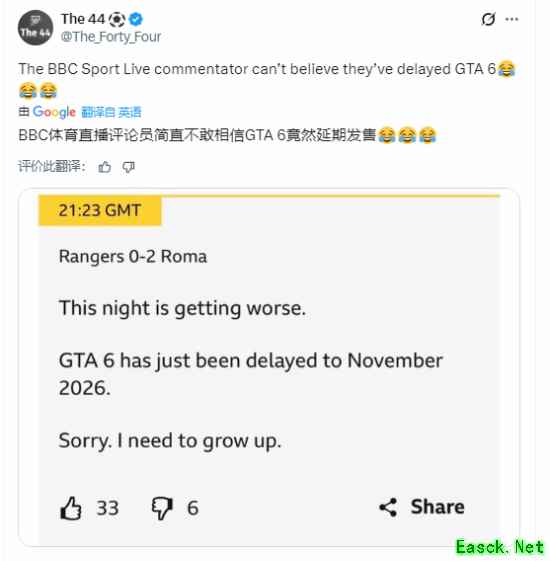Dislike the BBC comment with thumbs down
550x561 pixels.
coord(162,508)
